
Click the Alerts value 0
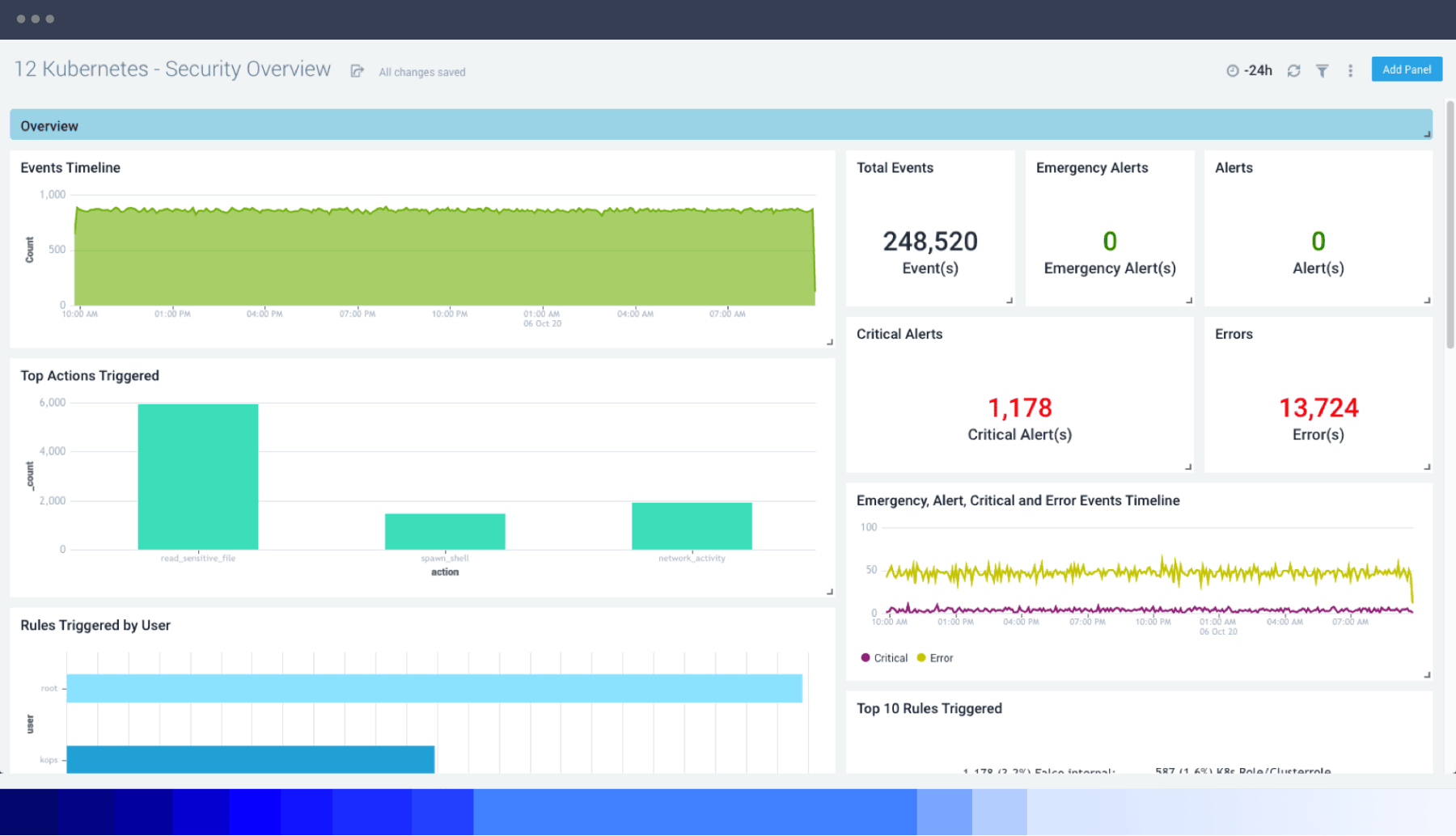(x=1318, y=241)
